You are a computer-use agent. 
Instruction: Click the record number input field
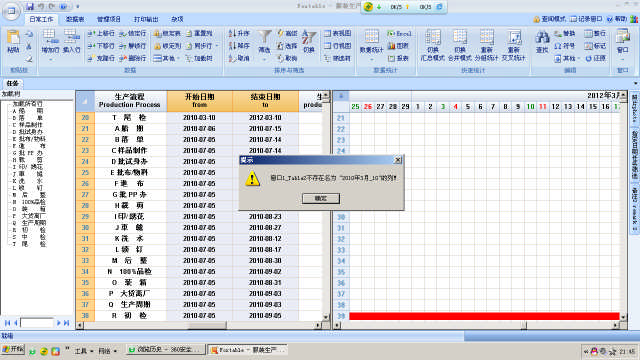pos(37,323)
